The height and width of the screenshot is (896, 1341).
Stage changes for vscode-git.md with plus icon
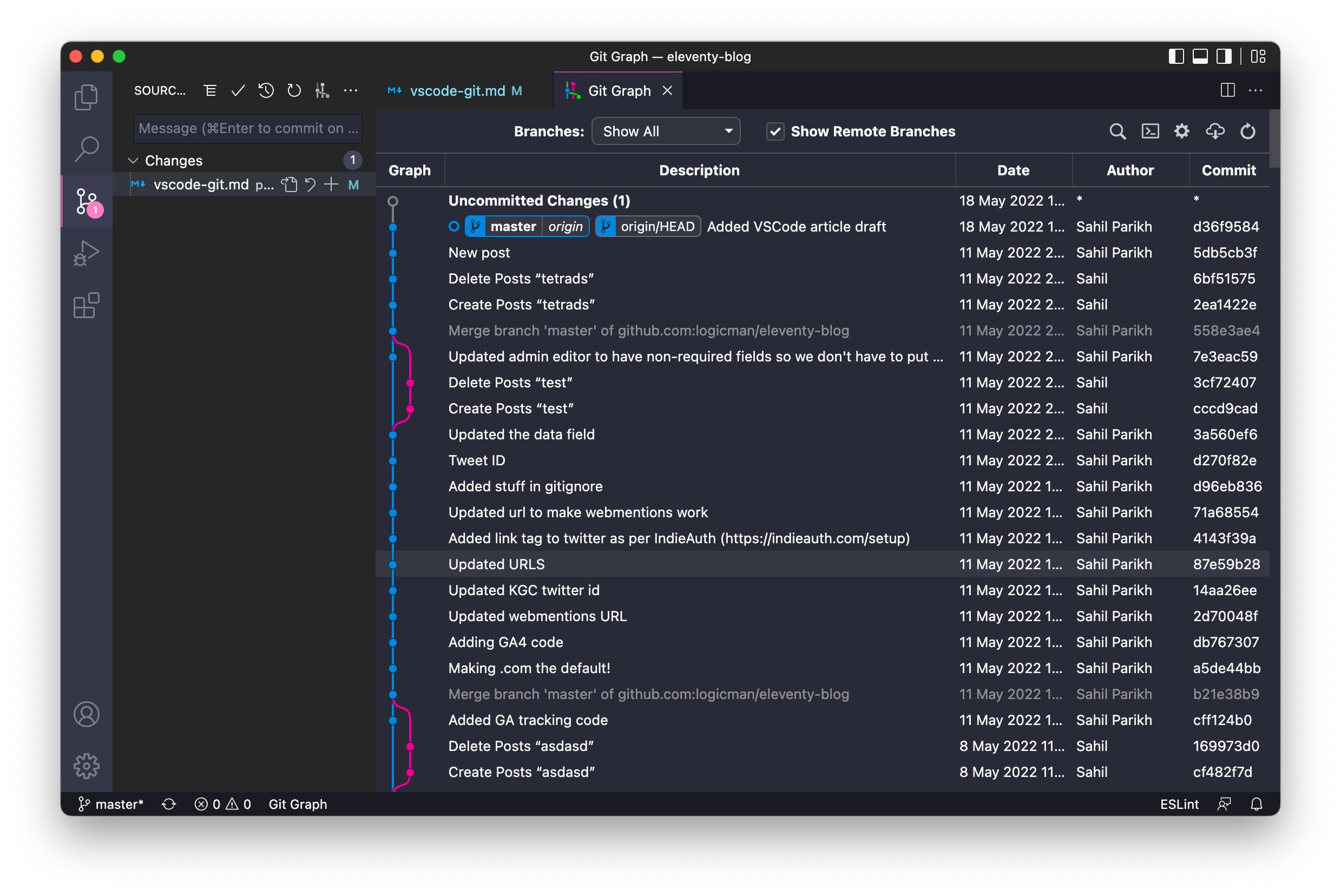tap(331, 185)
